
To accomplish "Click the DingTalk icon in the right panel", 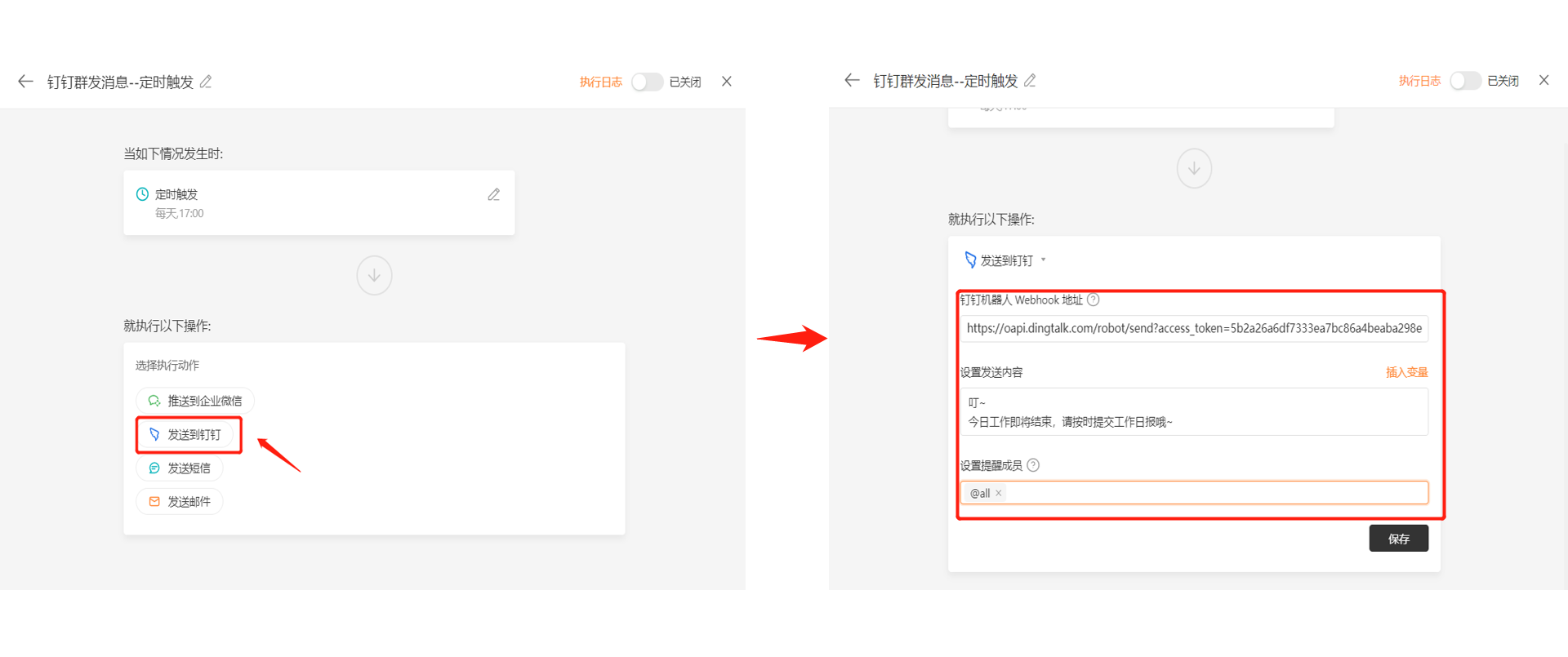I will [970, 260].
